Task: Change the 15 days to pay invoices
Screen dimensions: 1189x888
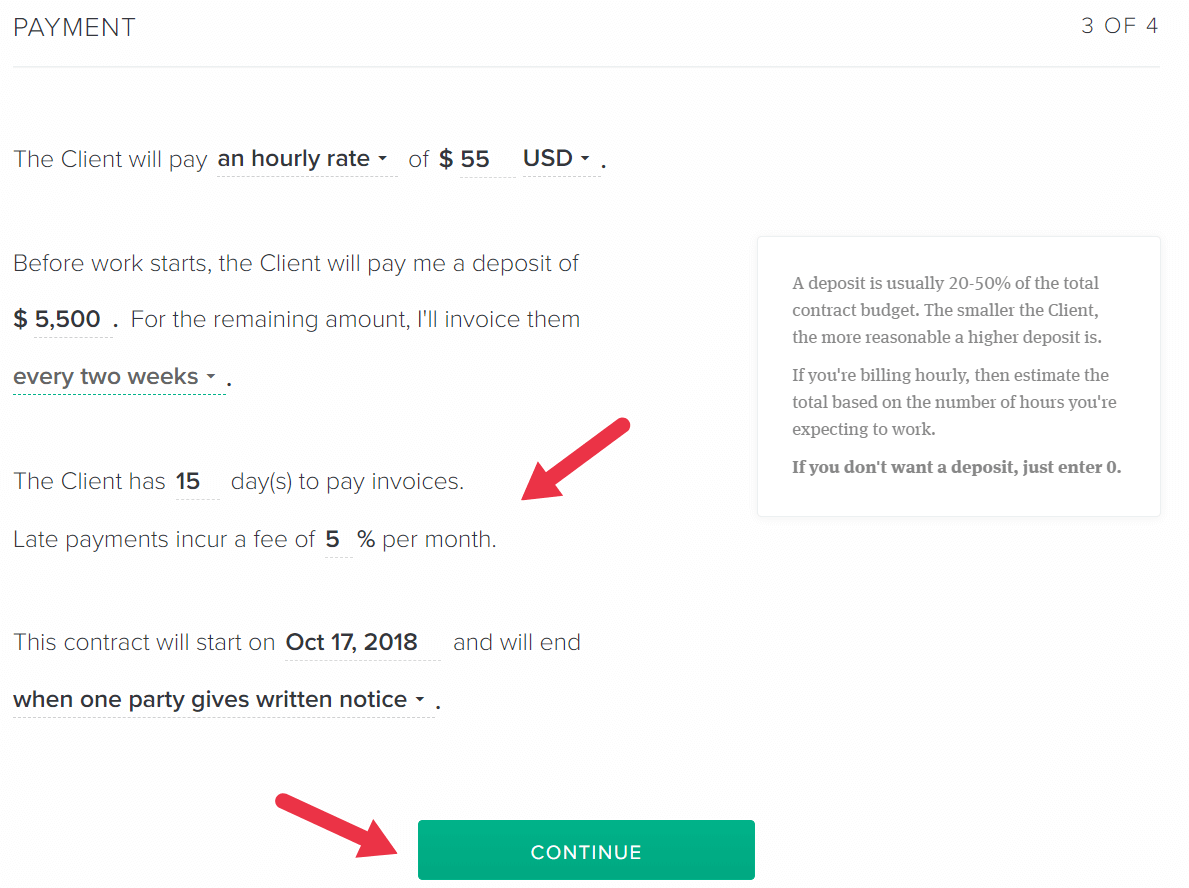Action: [198, 481]
